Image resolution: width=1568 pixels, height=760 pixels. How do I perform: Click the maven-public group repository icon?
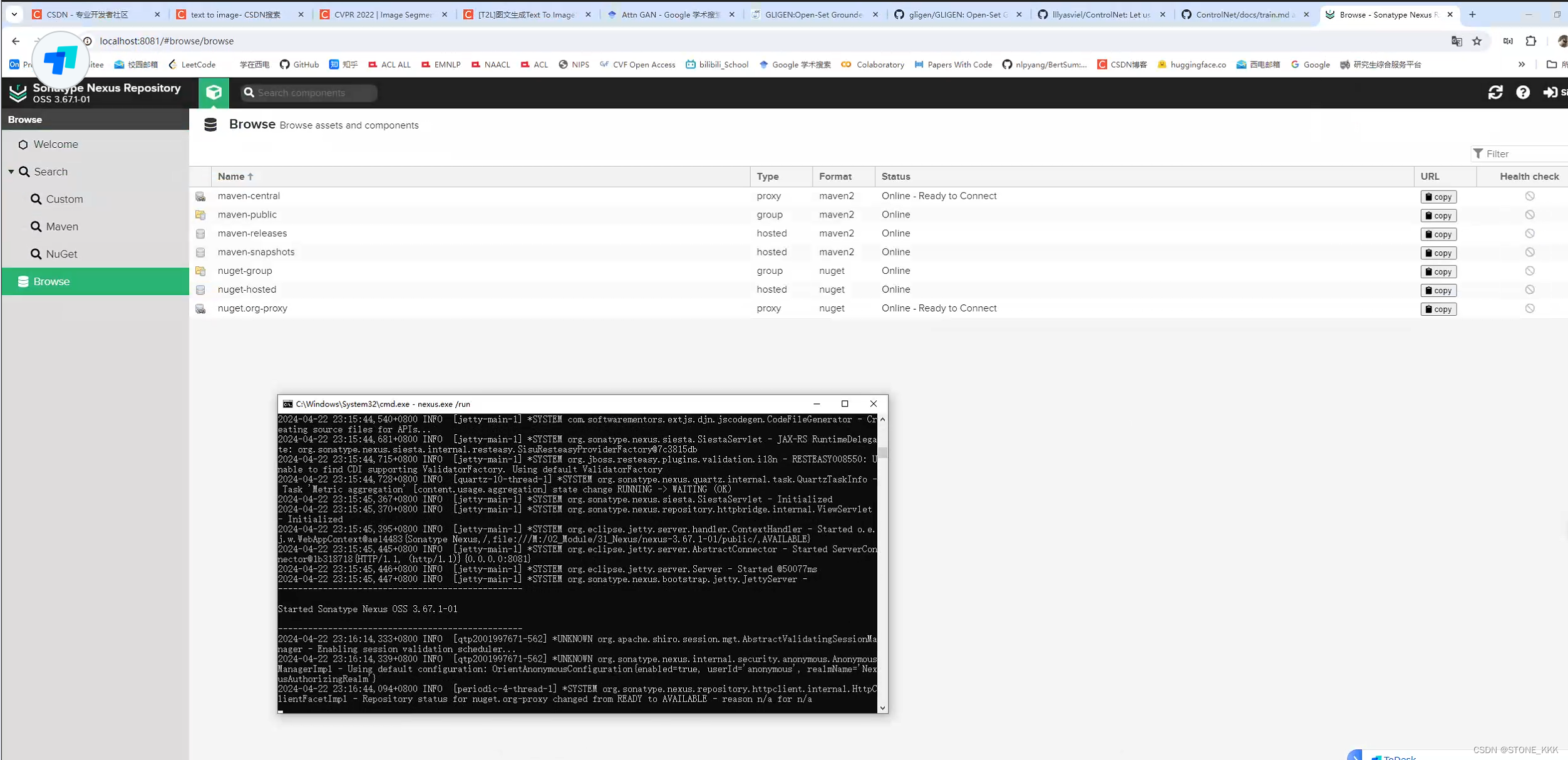coord(200,215)
